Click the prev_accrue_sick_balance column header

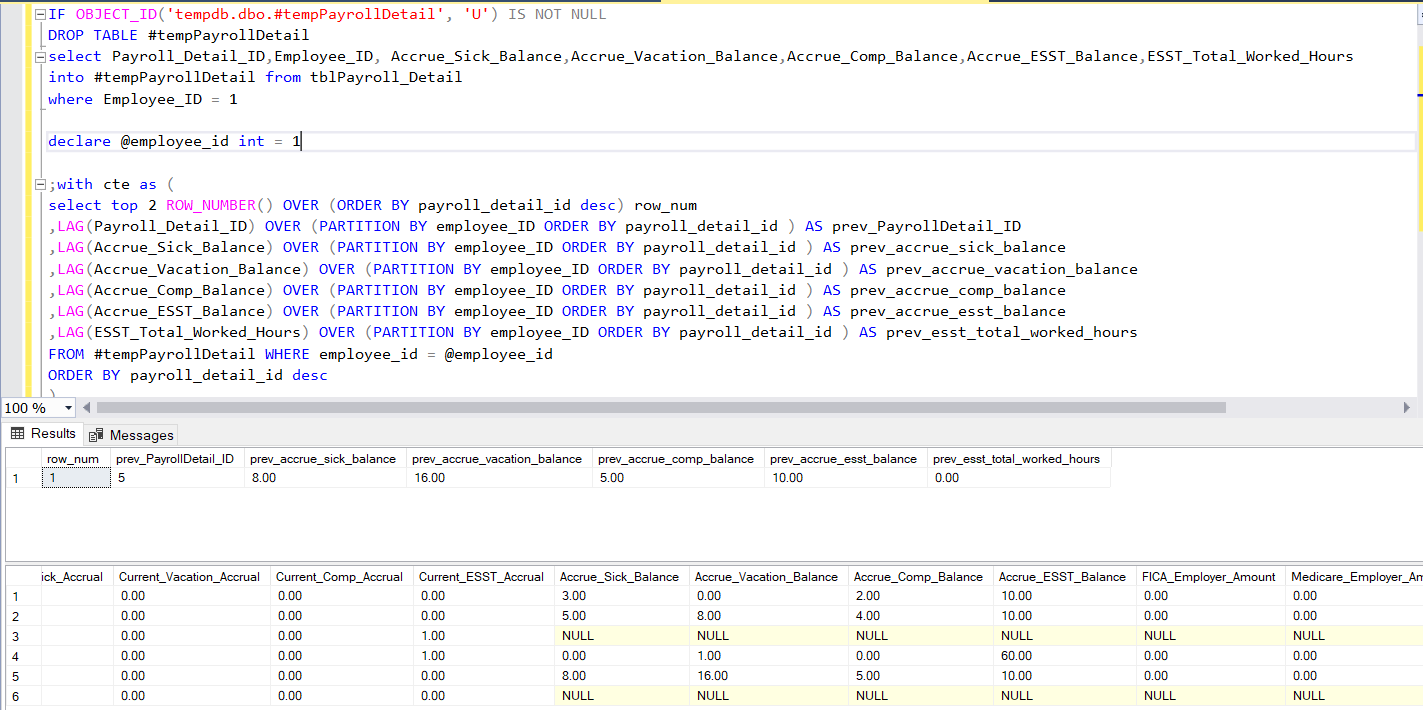coord(323,459)
